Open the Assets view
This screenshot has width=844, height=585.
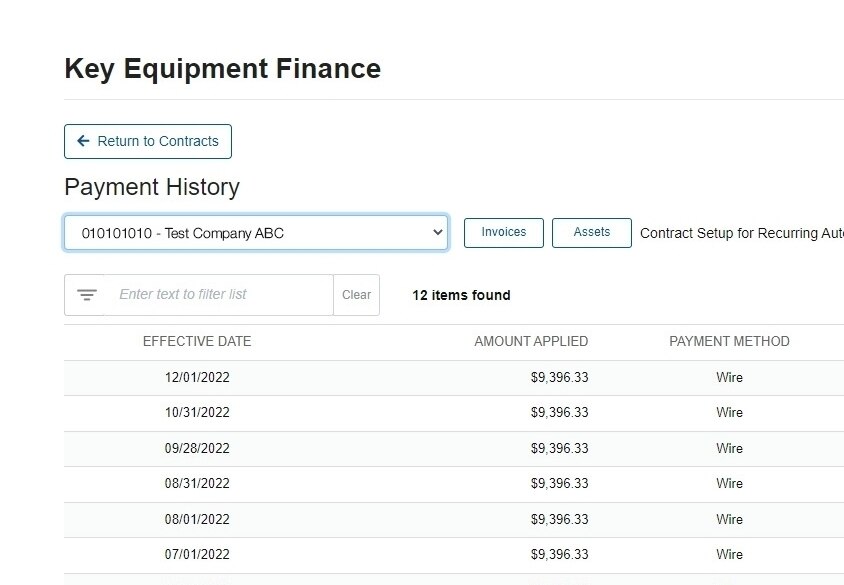[592, 233]
